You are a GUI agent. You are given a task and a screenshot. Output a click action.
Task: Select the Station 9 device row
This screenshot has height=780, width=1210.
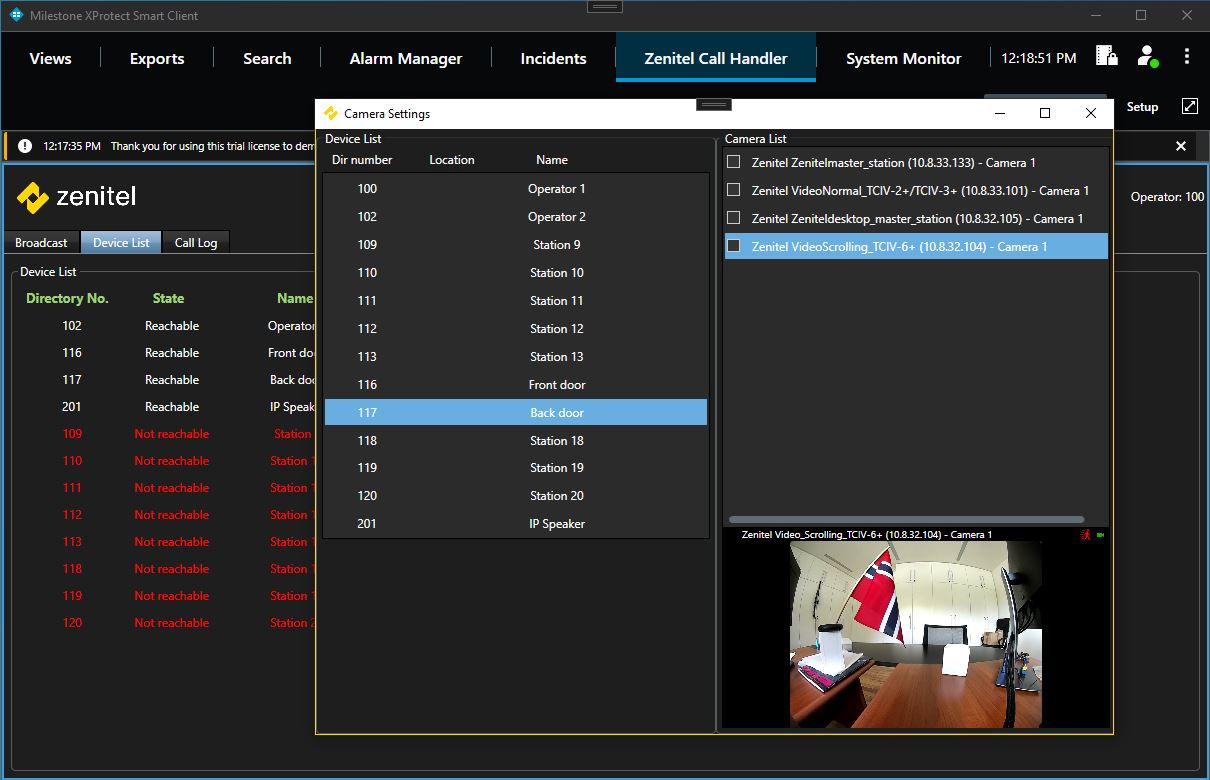[516, 244]
